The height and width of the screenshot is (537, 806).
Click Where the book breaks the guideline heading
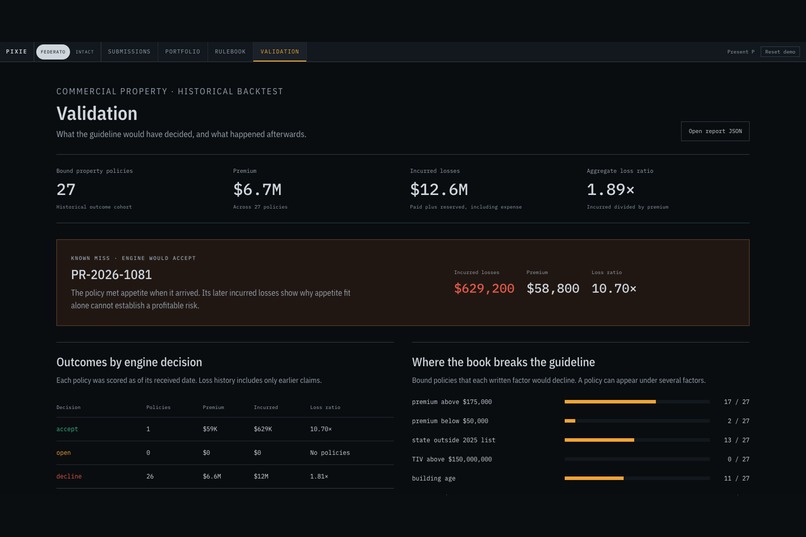503,362
